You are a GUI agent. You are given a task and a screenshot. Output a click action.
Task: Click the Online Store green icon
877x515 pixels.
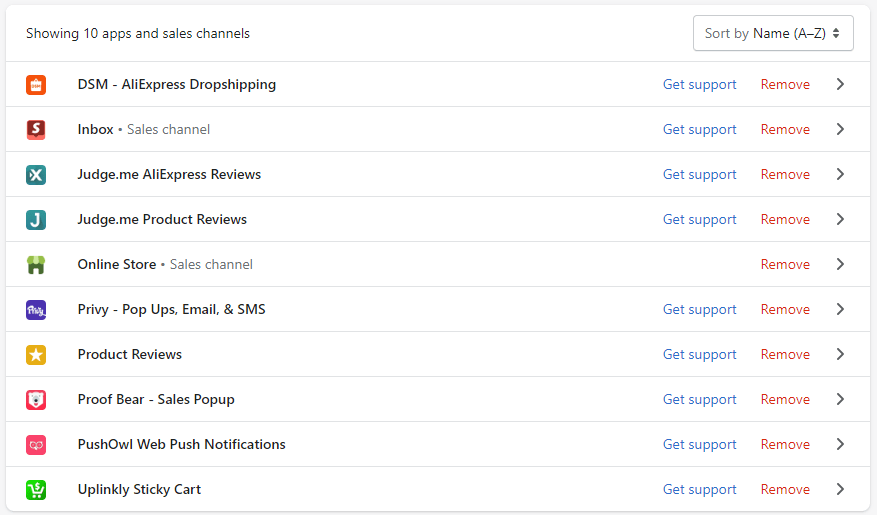point(36,265)
